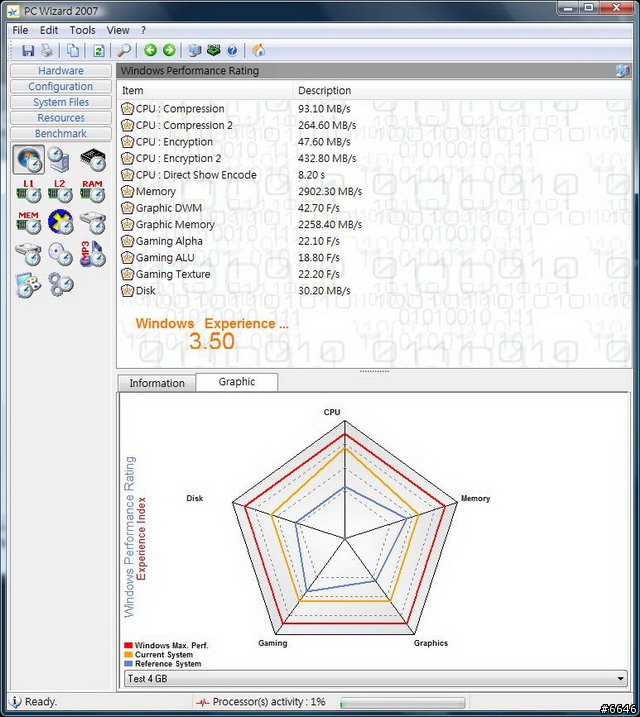Click the green Refresh toolbar icon
Viewport: 640px width, 717px height.
click(99, 51)
